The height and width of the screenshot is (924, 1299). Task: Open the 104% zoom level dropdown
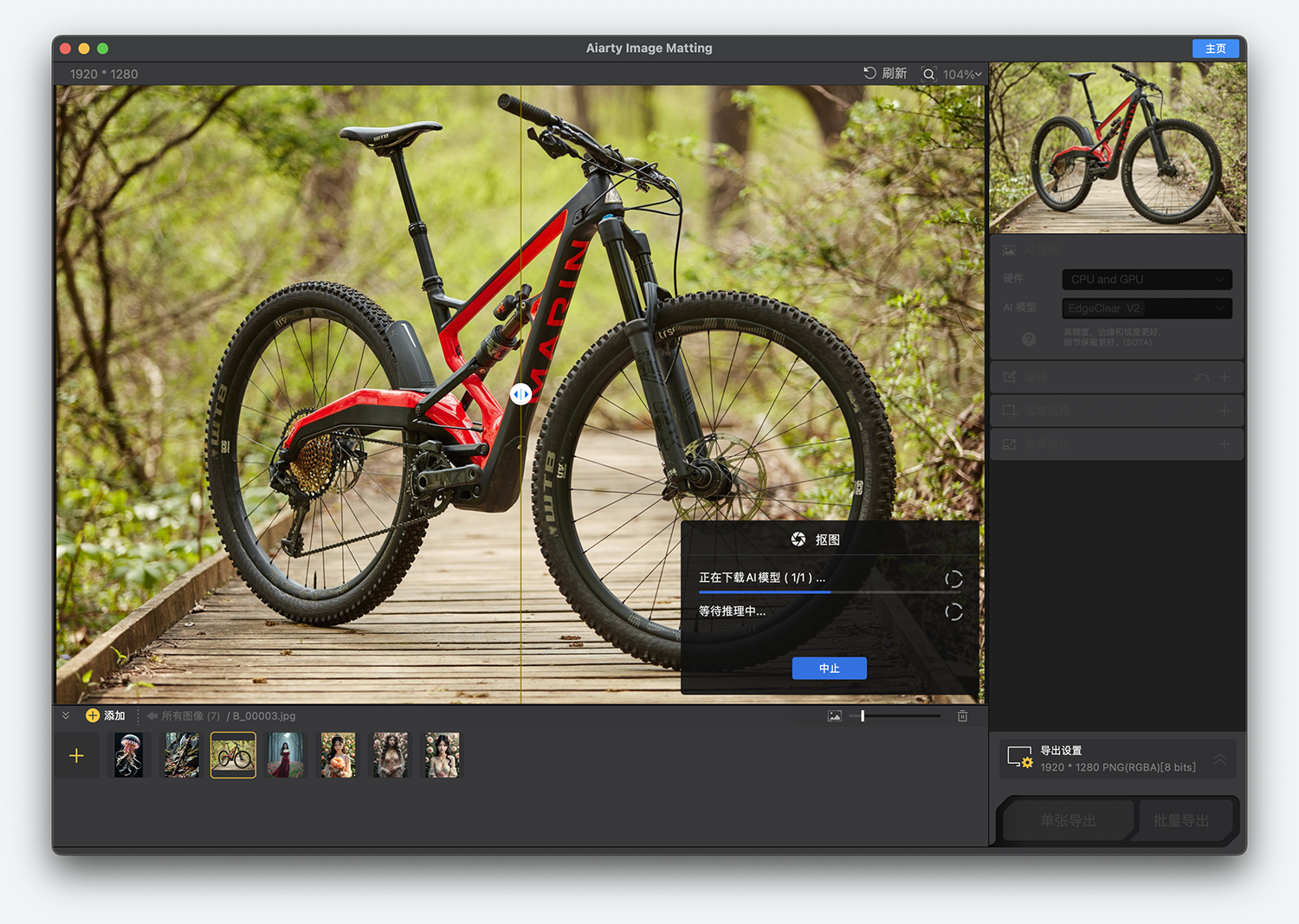pos(962,74)
